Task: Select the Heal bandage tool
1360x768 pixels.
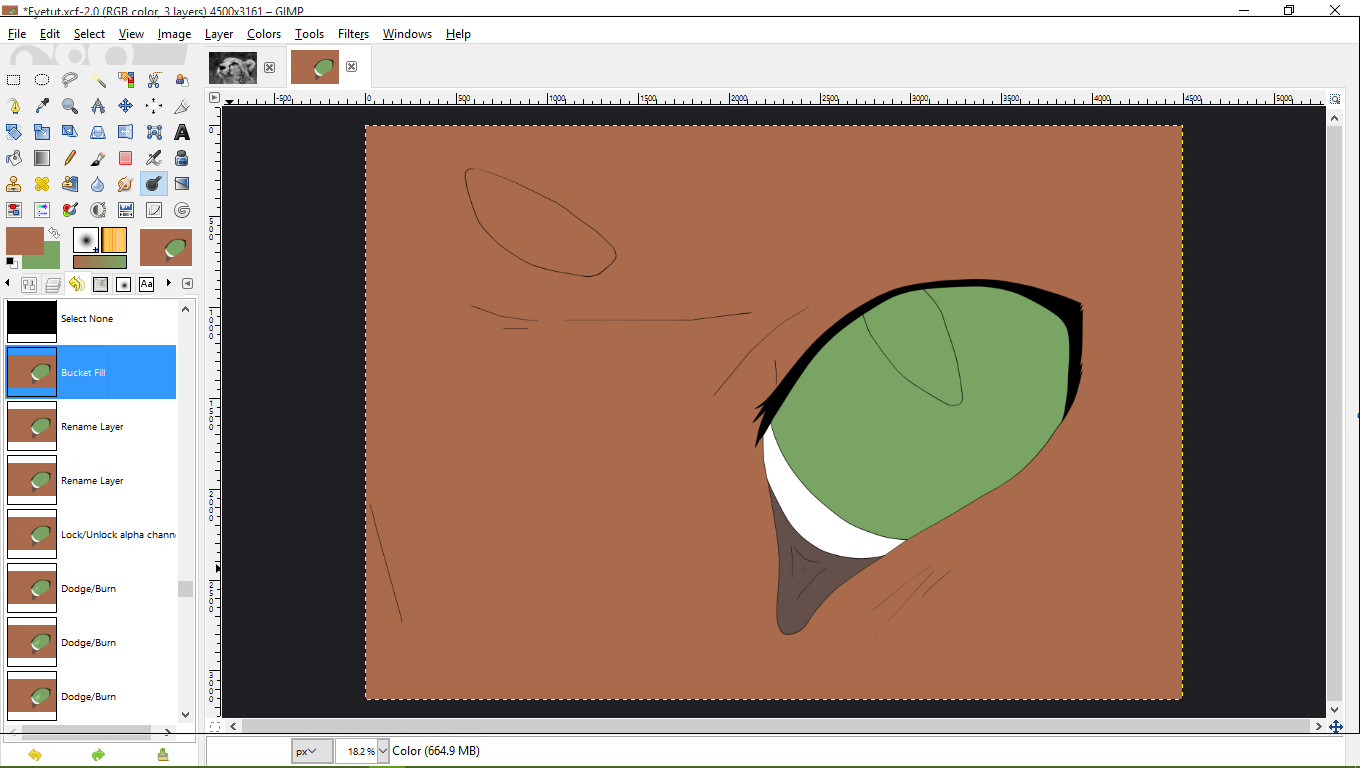Action: click(42, 184)
